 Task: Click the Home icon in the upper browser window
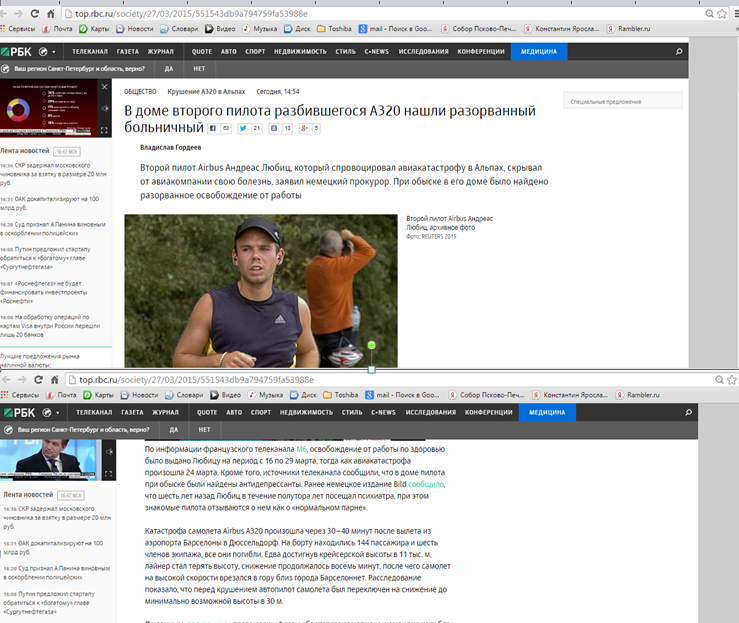point(51,14)
